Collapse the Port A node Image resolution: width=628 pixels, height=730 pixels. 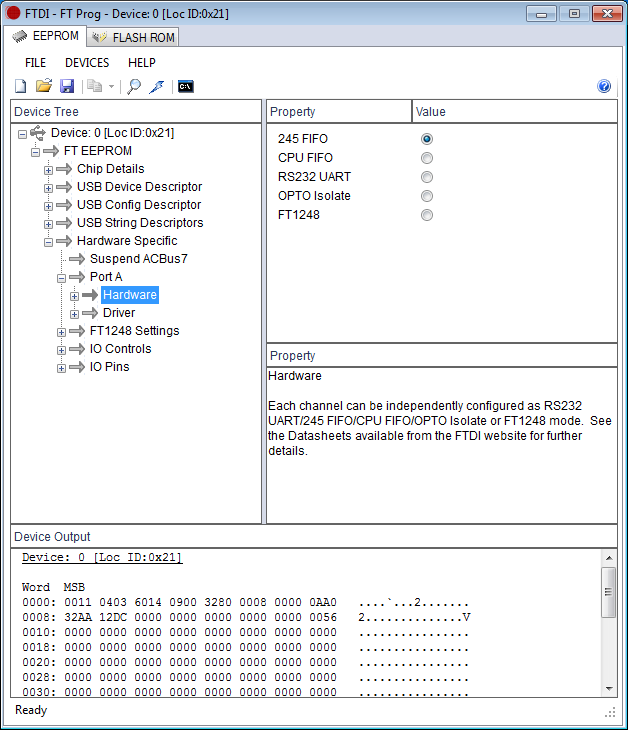click(x=61, y=278)
